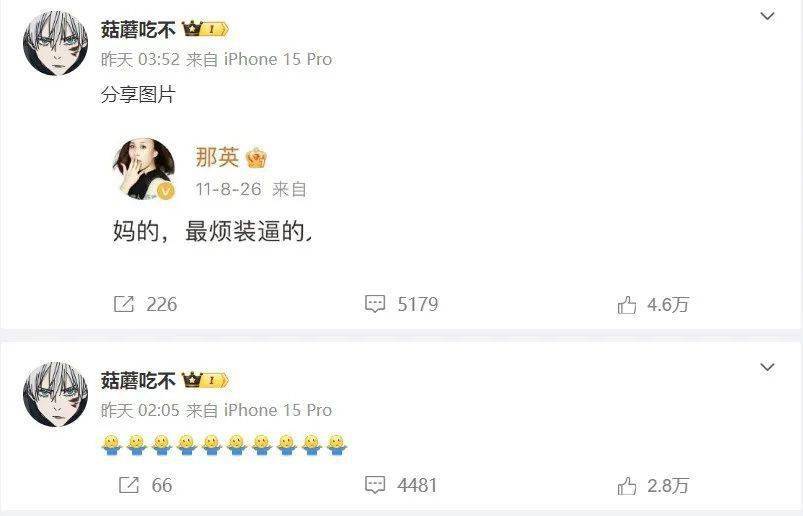The height and width of the screenshot is (516, 803).
Task: Expand the first post's chevron menu
Action: click(767, 16)
